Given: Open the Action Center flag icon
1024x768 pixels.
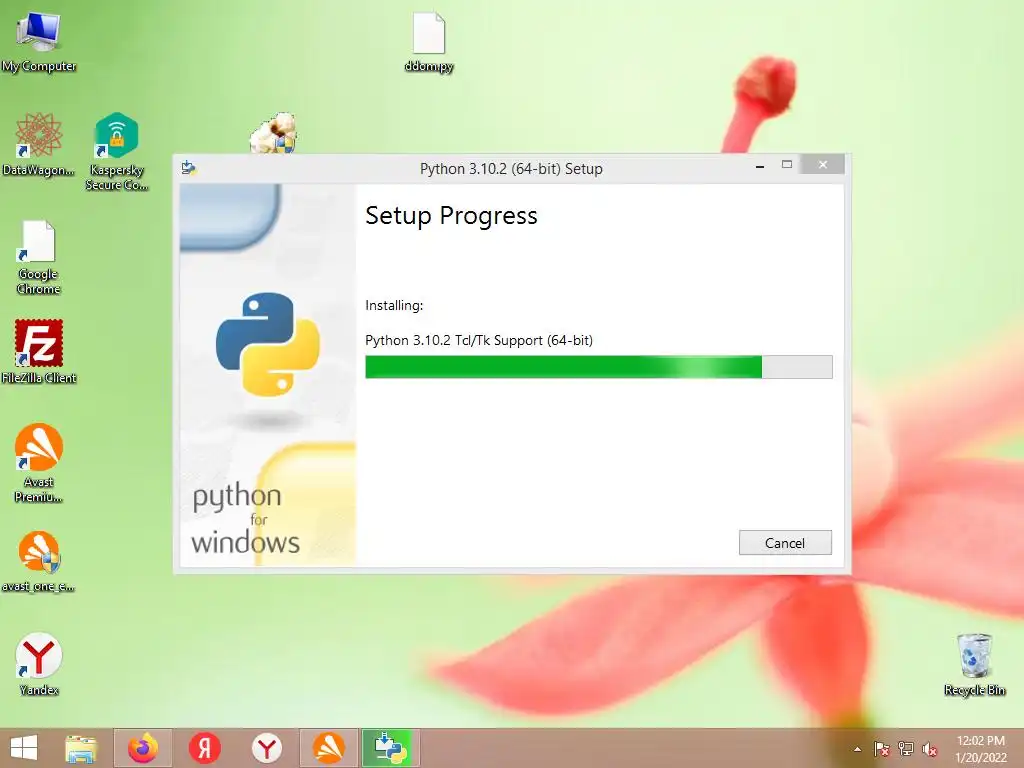Looking at the screenshot, I should 882,749.
